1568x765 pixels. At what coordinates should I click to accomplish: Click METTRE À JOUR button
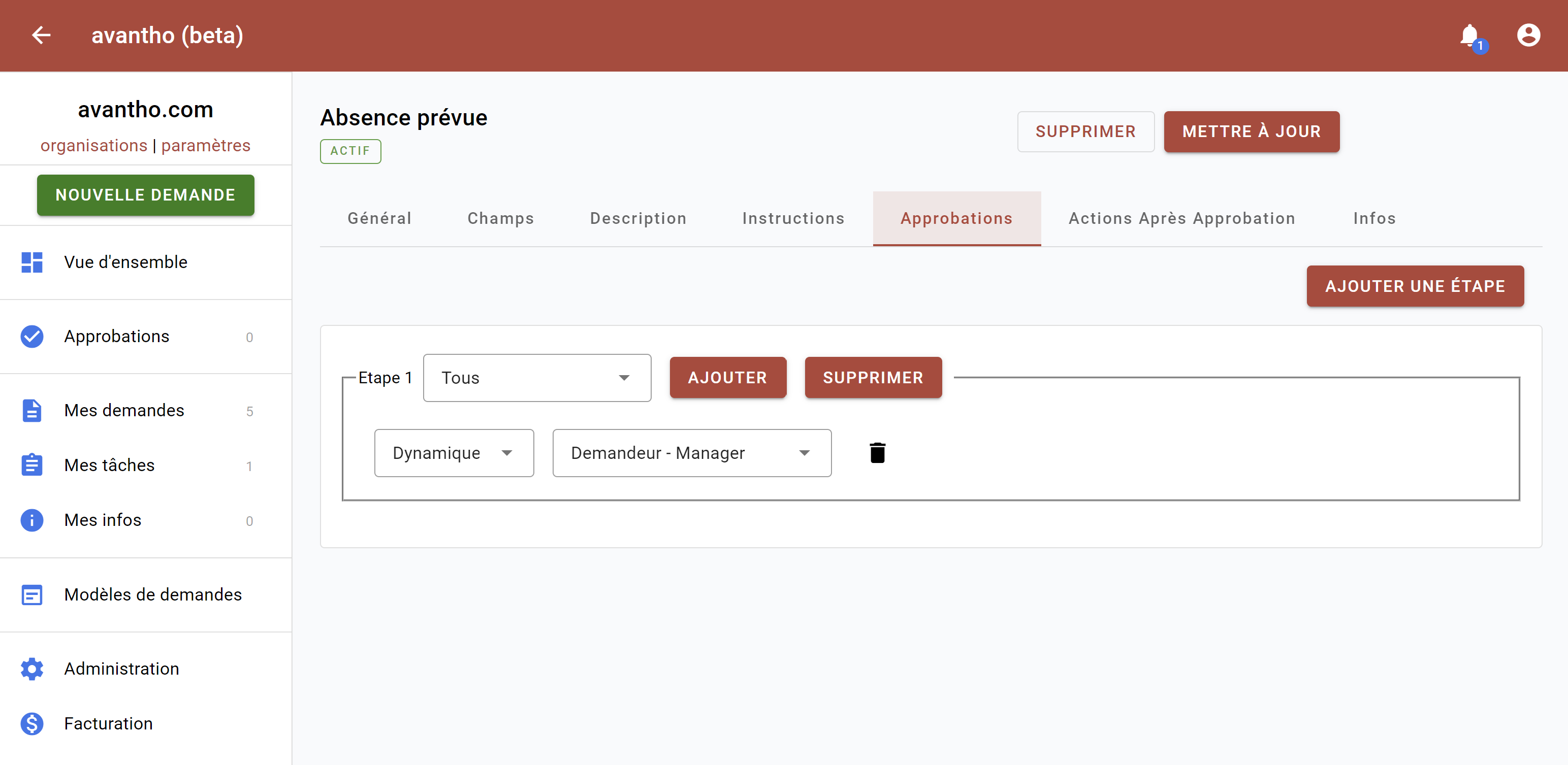(1252, 131)
